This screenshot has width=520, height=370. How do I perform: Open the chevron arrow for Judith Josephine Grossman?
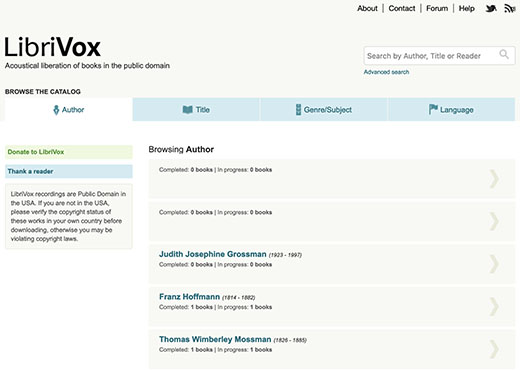[x=494, y=264]
